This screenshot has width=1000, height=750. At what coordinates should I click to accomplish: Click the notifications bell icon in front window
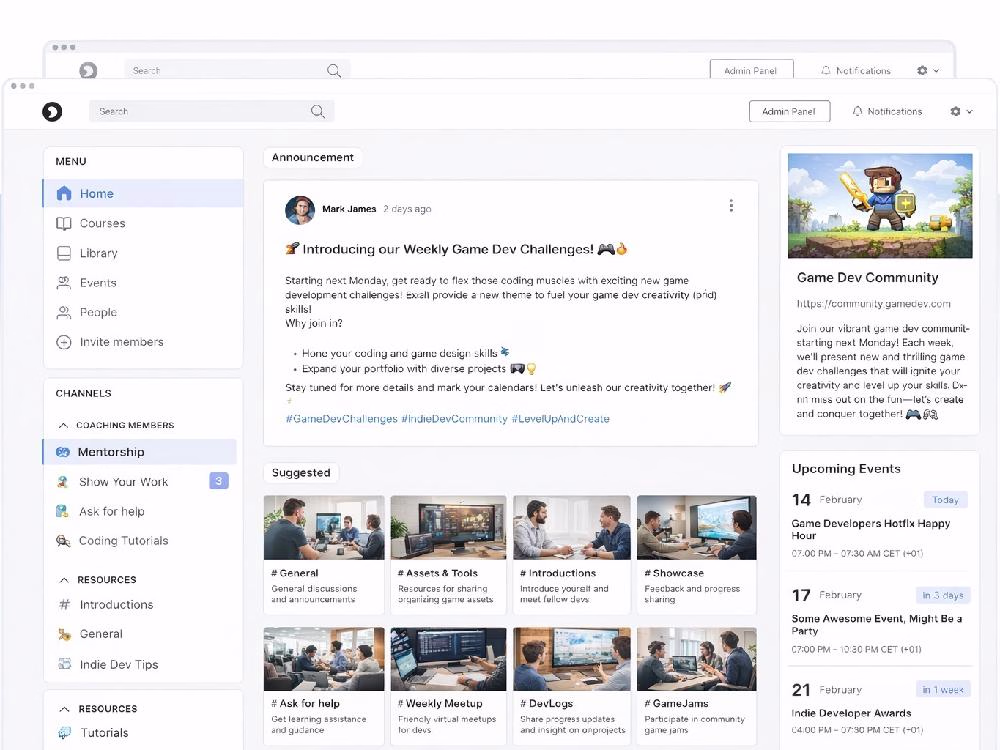(858, 111)
